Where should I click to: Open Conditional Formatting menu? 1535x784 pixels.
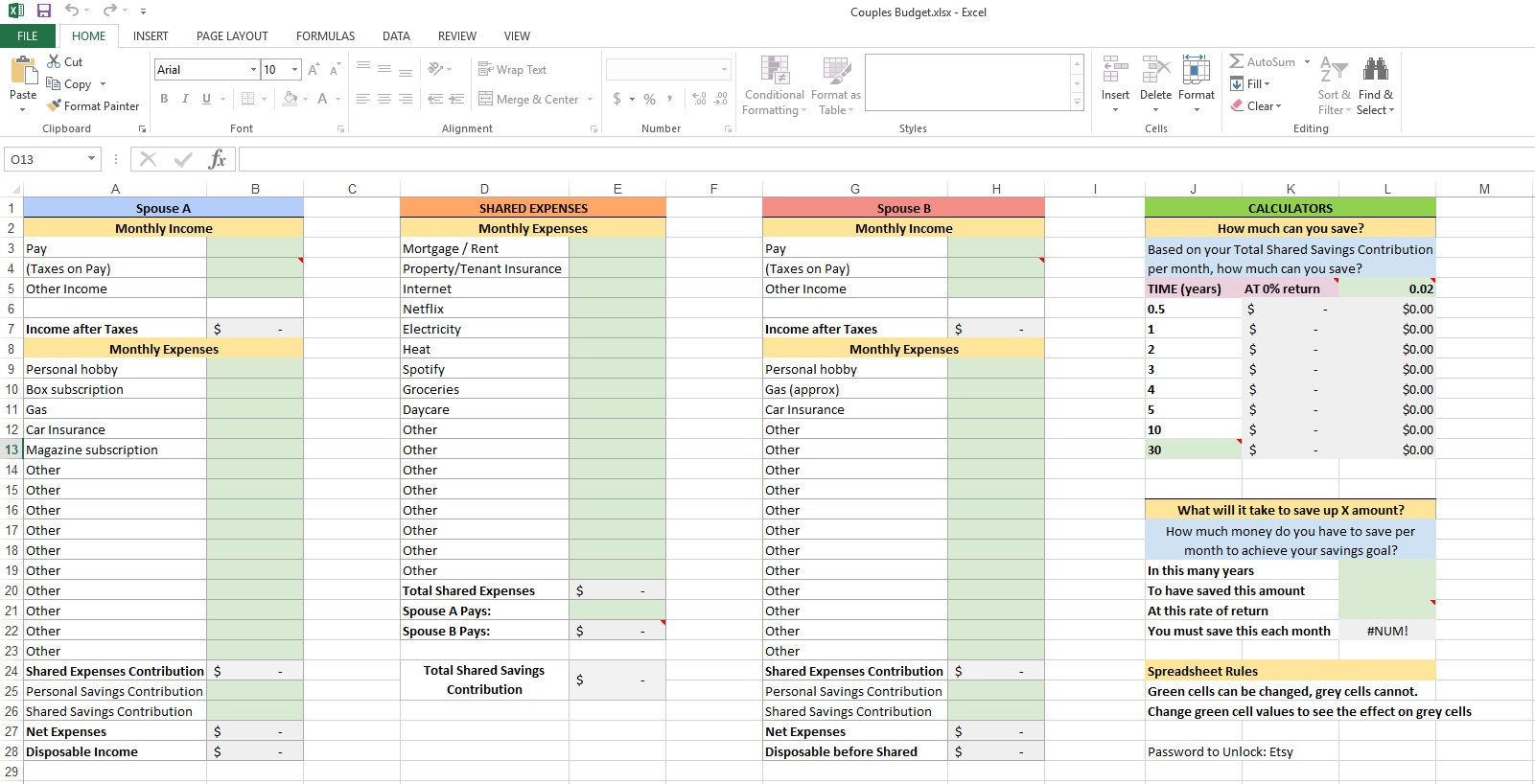coord(775,85)
